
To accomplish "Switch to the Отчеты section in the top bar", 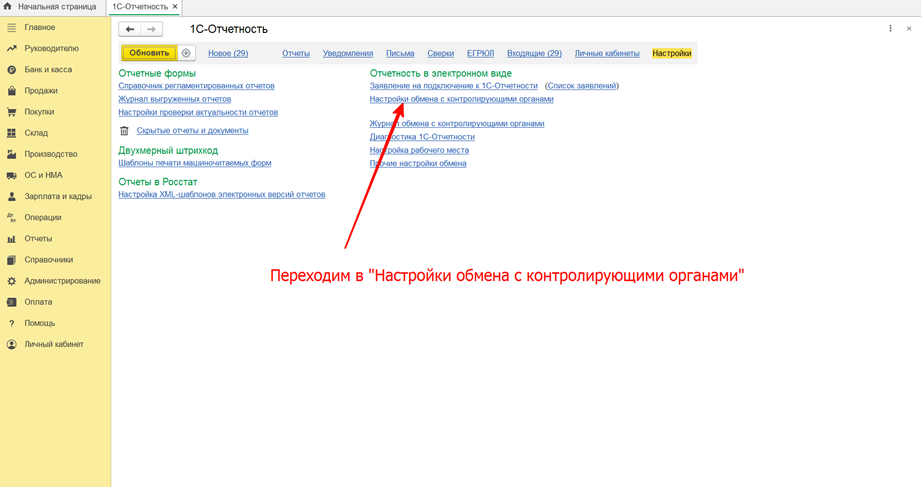I will 295,53.
